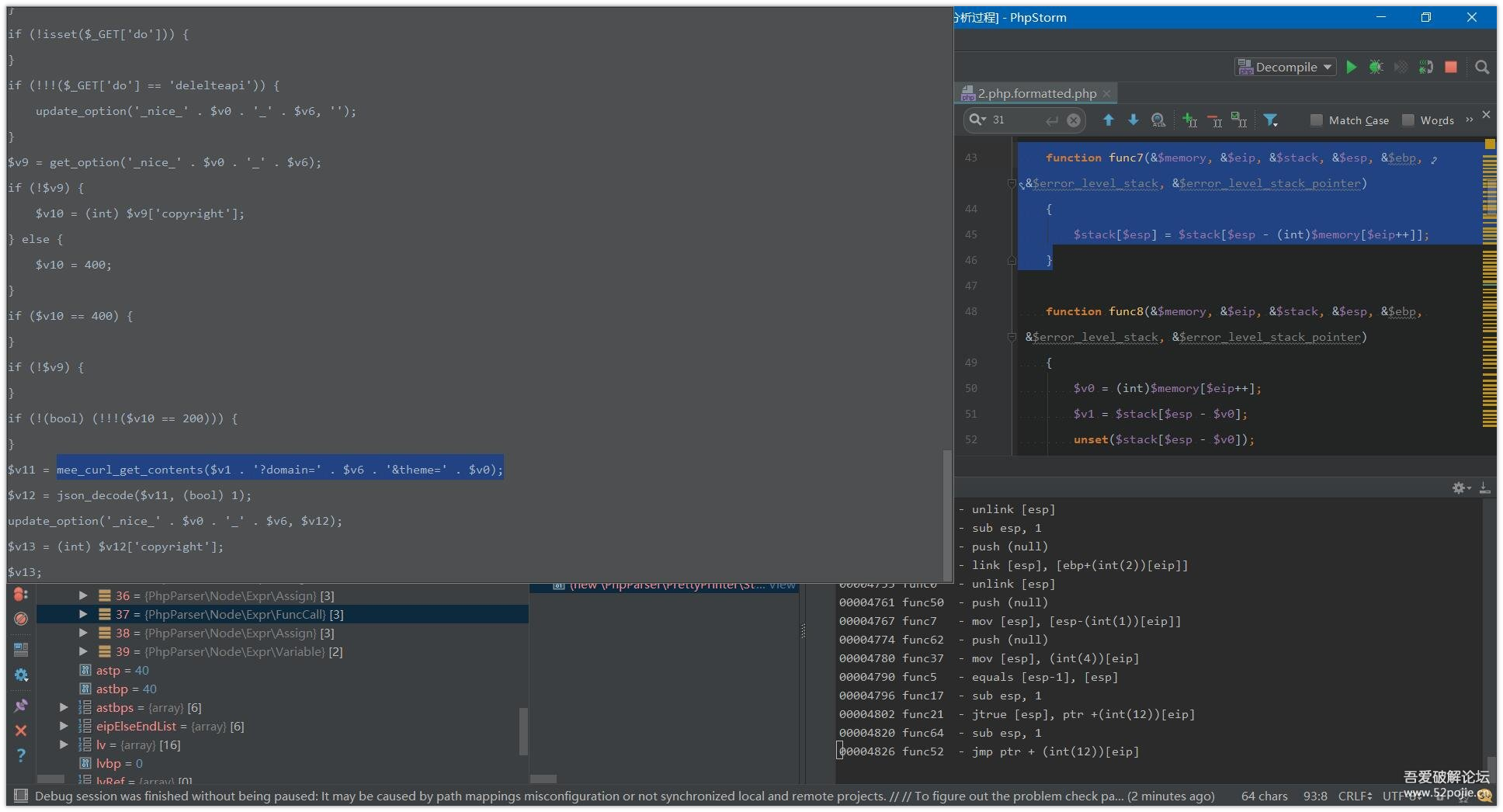This screenshot has width=1503, height=812.
Task: Go to next search occurrence arrow
Action: [1133, 120]
